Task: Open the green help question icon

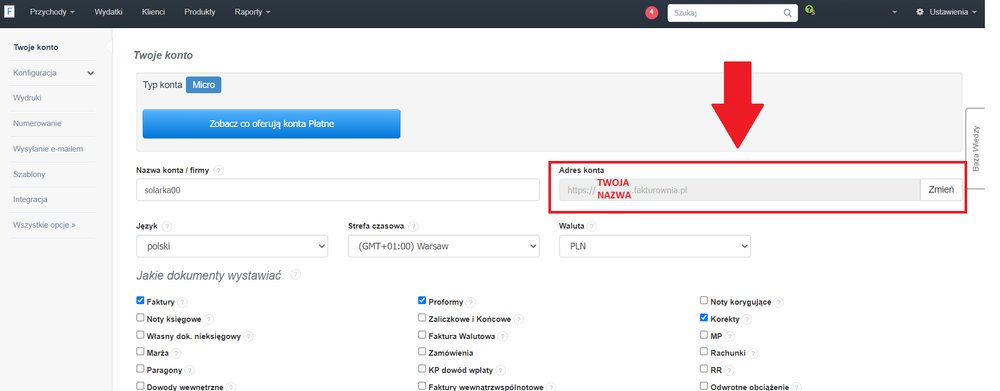Action: [810, 10]
